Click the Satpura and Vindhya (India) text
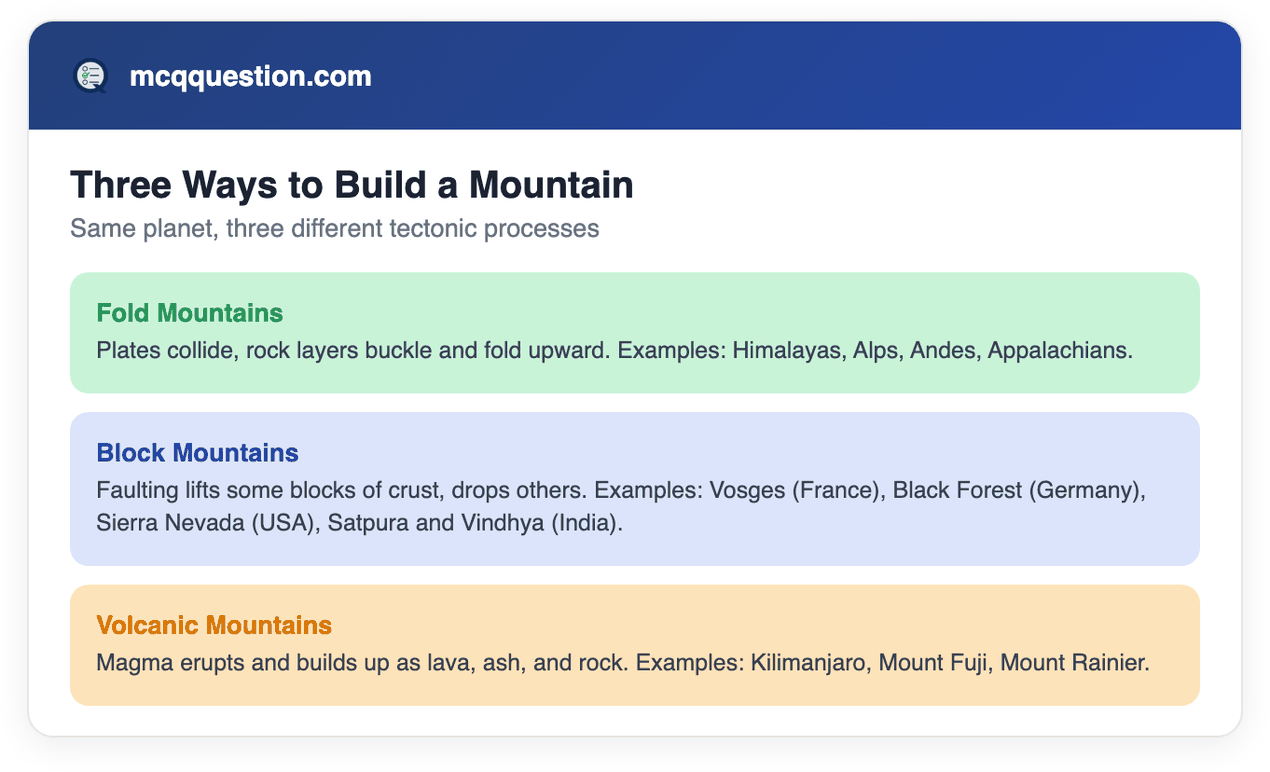Viewport: 1270px width, 772px height. click(475, 523)
